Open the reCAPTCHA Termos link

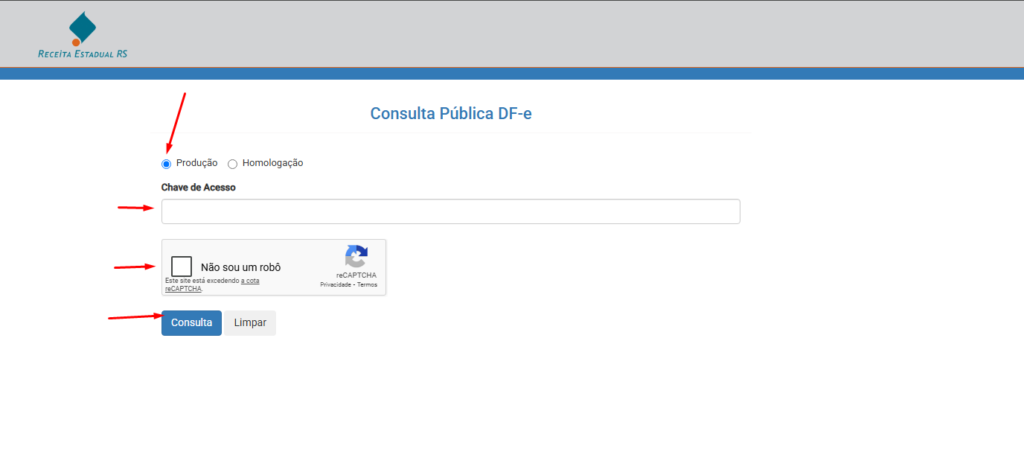coord(367,285)
